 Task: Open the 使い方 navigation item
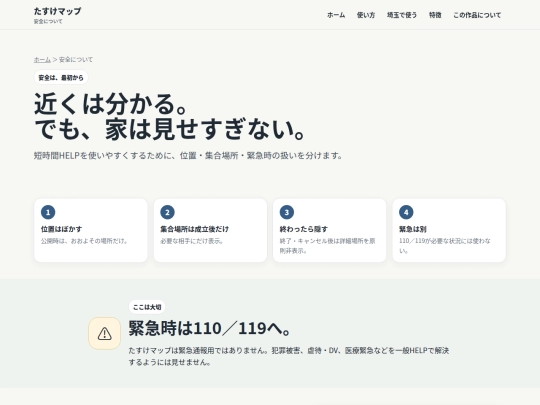coord(366,15)
